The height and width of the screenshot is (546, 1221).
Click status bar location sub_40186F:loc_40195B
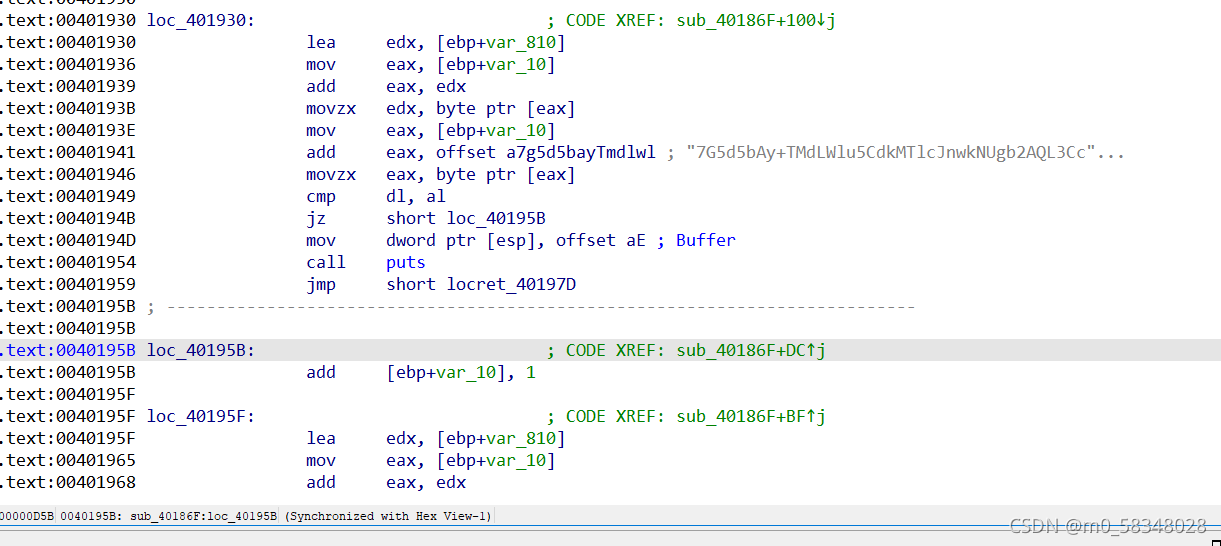204,516
